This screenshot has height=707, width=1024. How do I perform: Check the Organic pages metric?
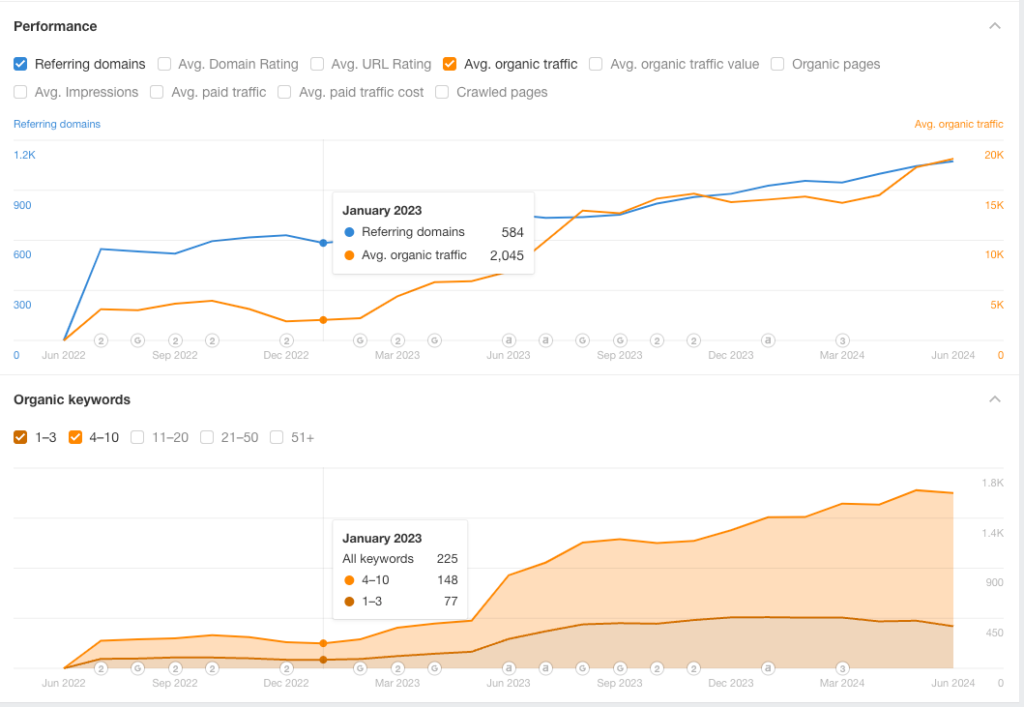778,64
